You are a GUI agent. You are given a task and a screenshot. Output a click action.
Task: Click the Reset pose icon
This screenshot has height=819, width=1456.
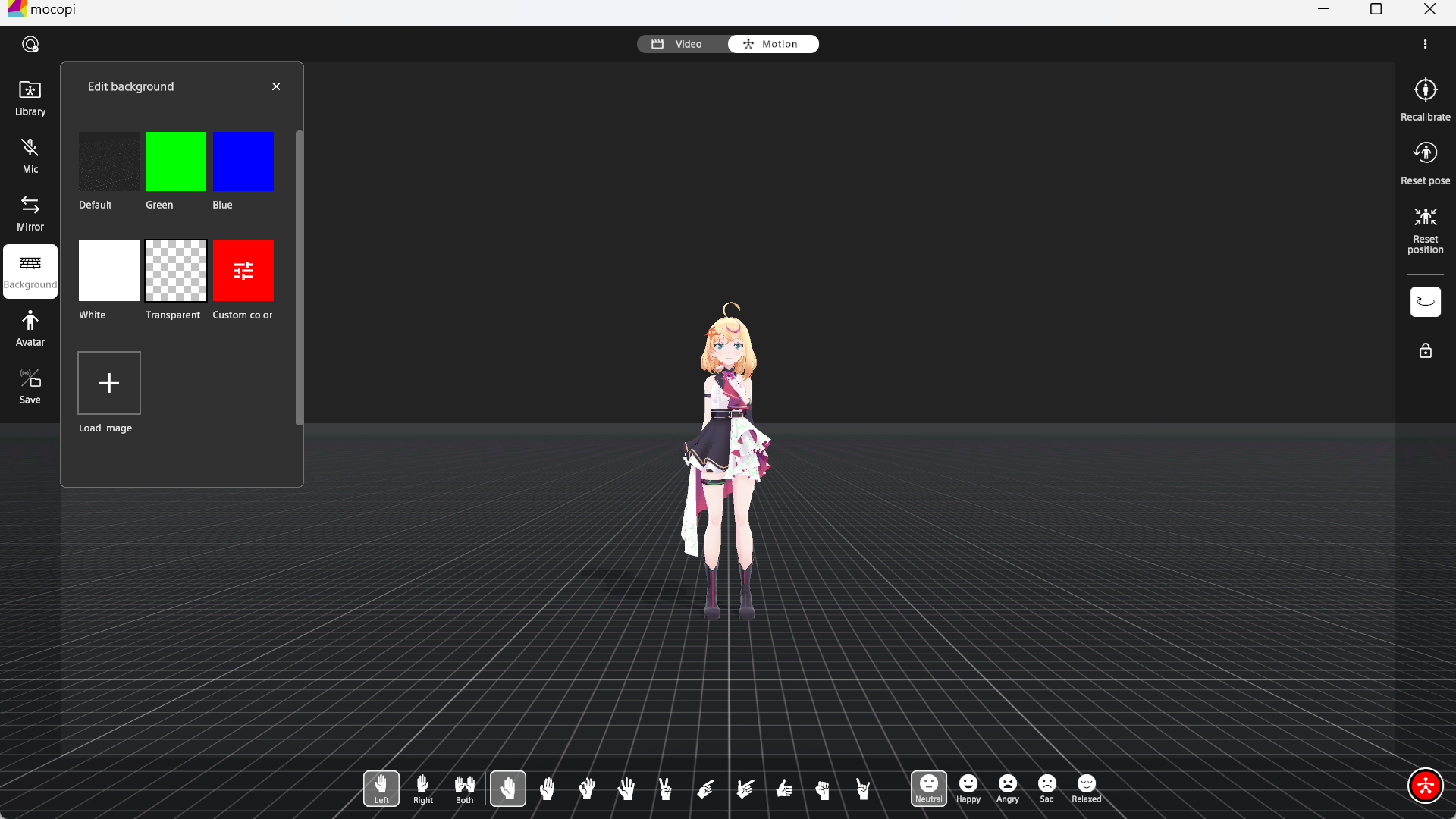[1425, 162]
